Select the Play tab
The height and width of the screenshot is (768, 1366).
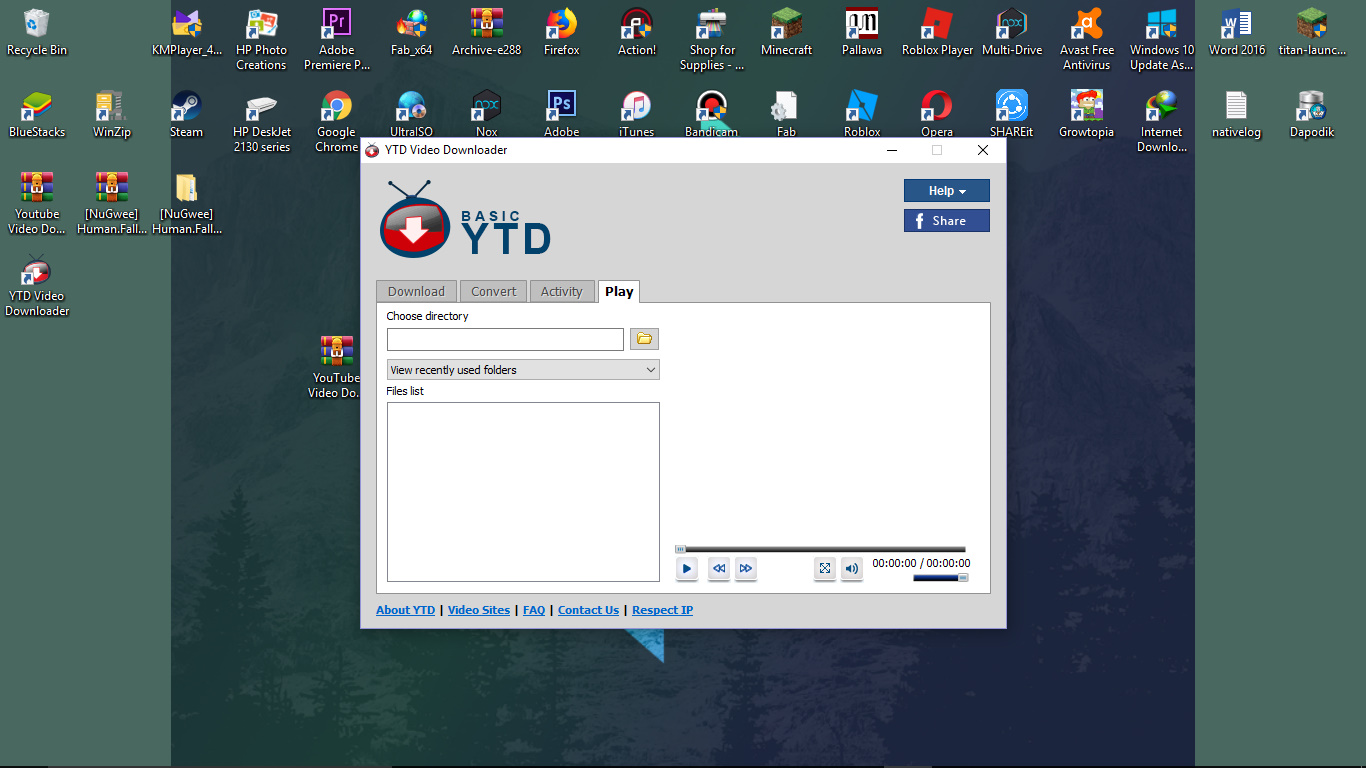tap(619, 292)
